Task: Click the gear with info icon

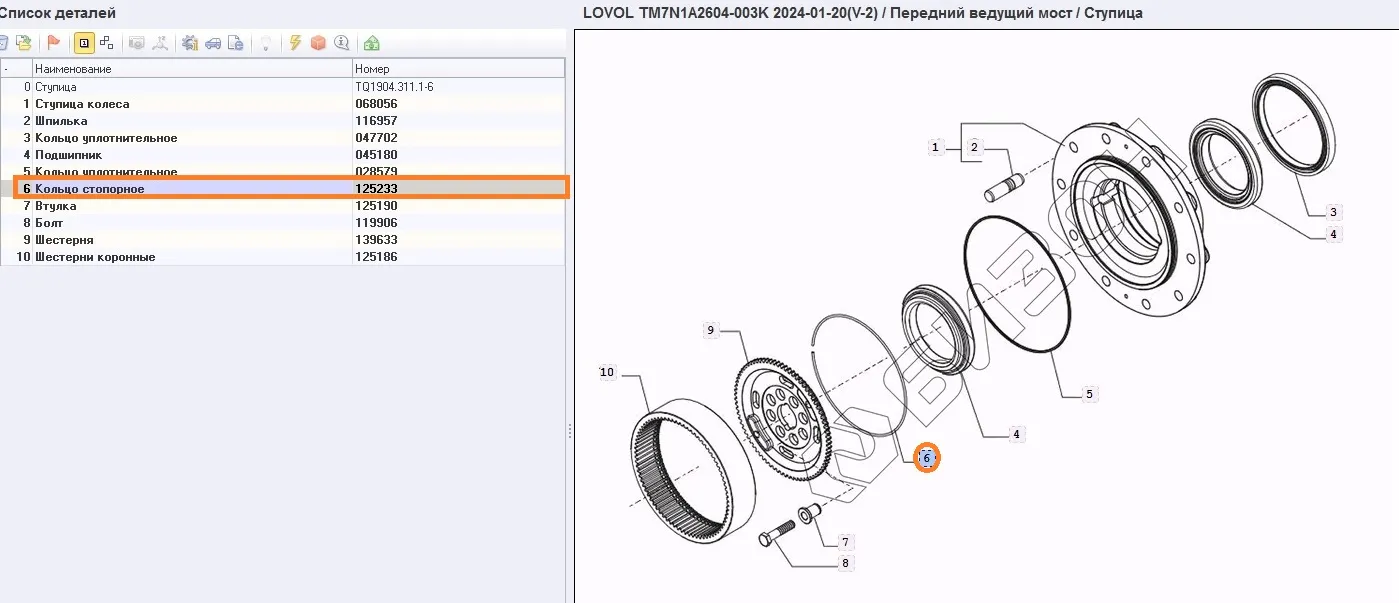Action: tap(189, 43)
